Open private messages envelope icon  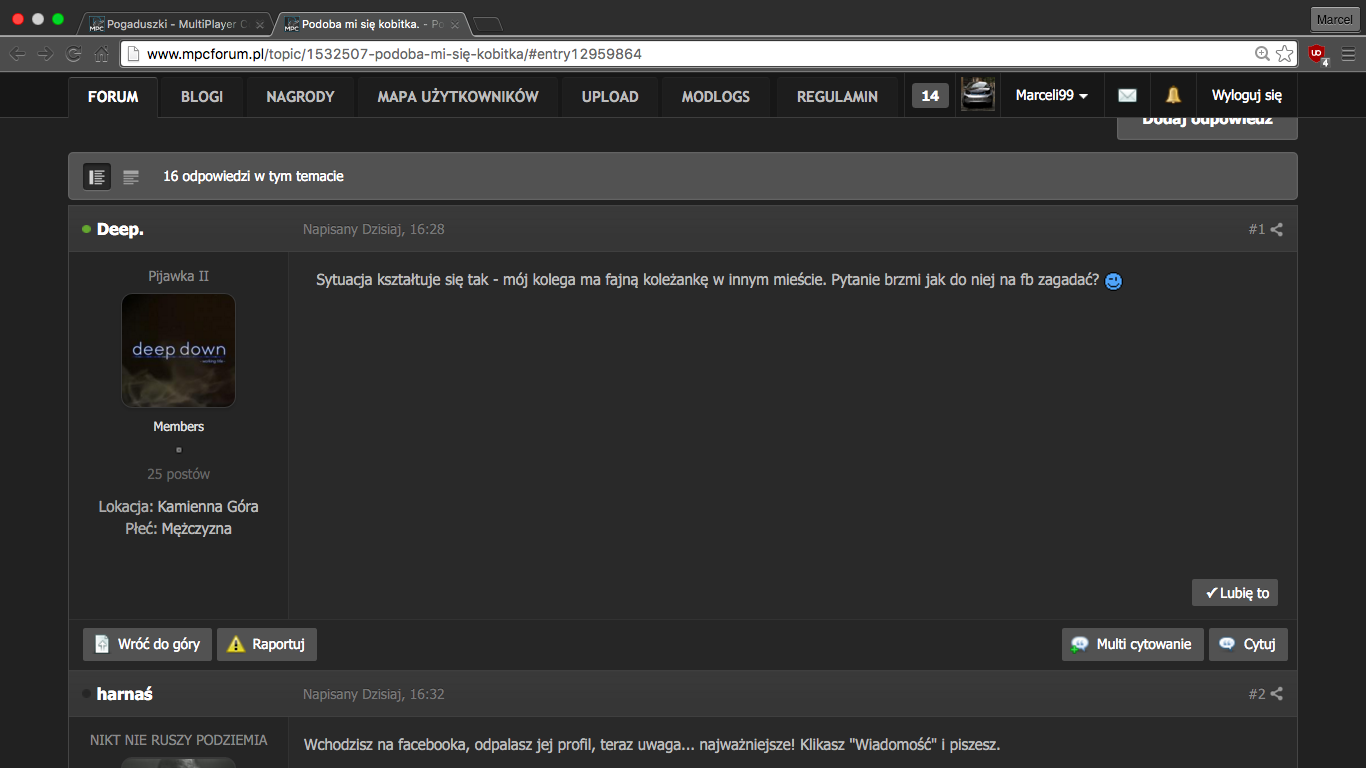(x=1127, y=96)
